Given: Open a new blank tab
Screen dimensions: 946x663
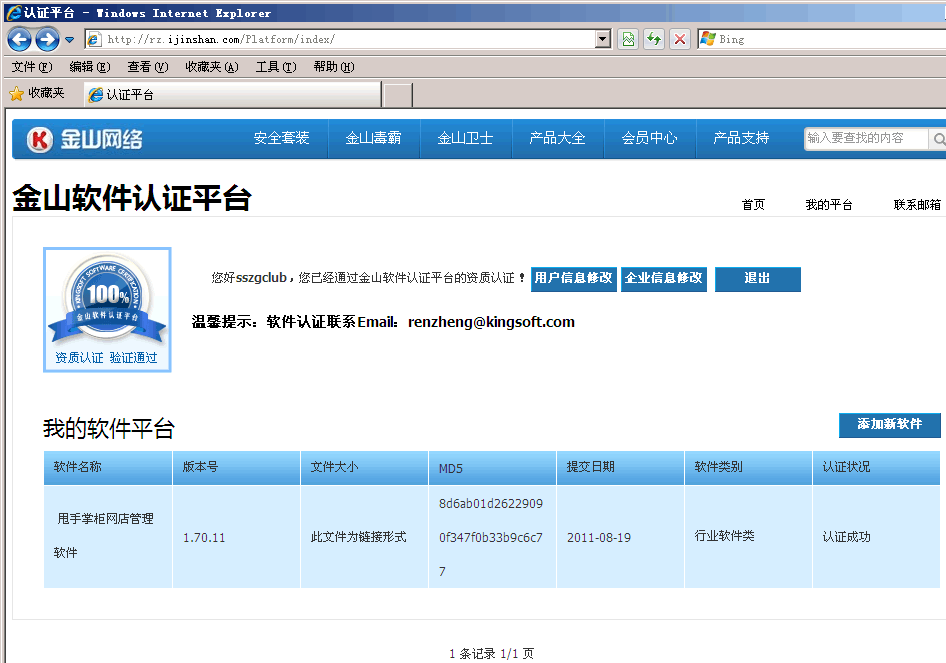Looking at the screenshot, I should pos(398,95).
